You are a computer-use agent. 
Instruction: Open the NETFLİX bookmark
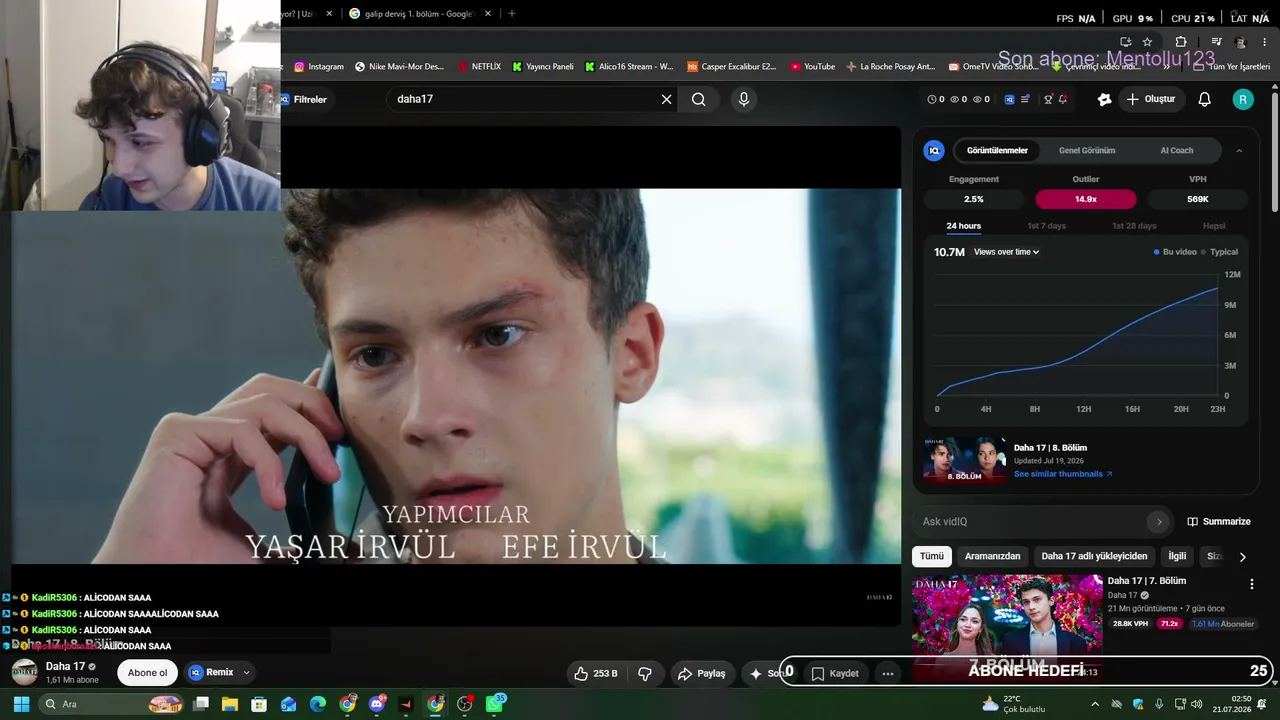tap(479, 67)
